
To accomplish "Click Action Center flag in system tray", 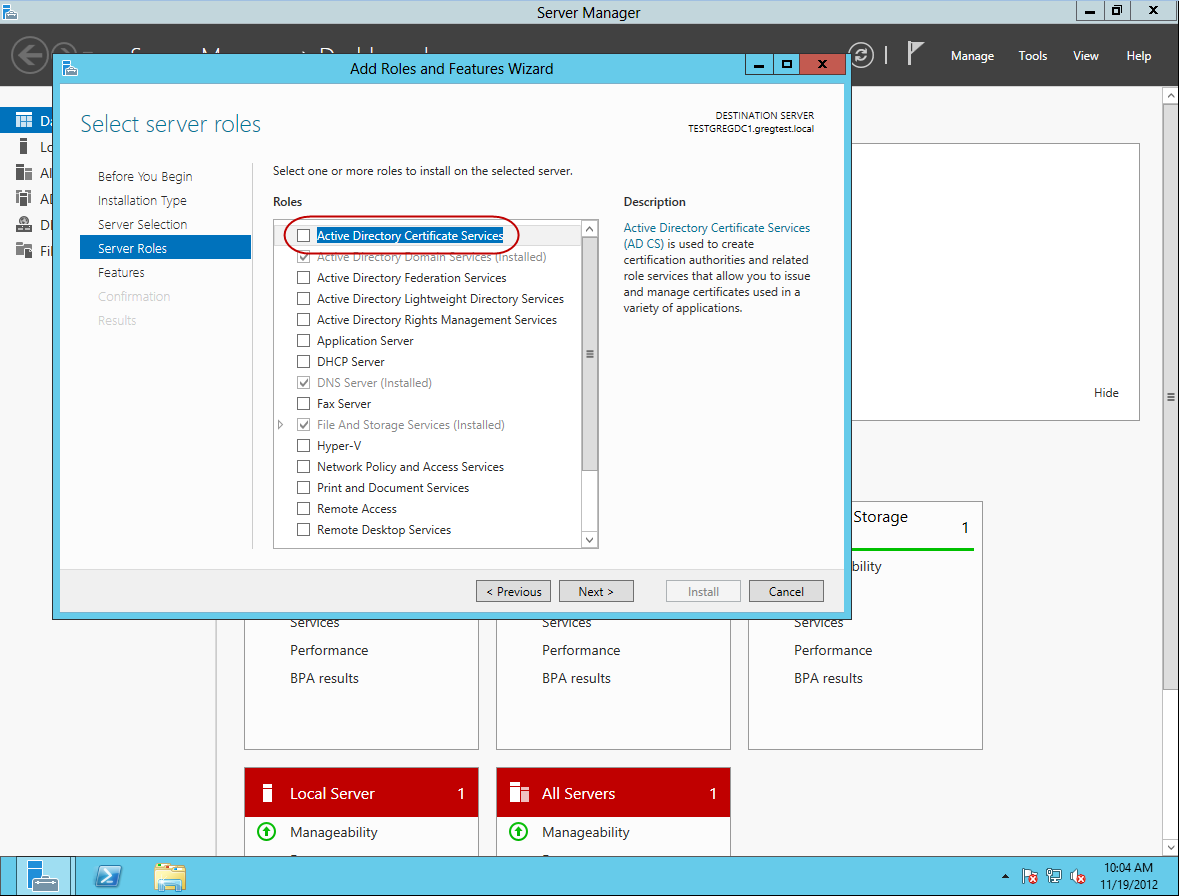I will coord(1030,876).
